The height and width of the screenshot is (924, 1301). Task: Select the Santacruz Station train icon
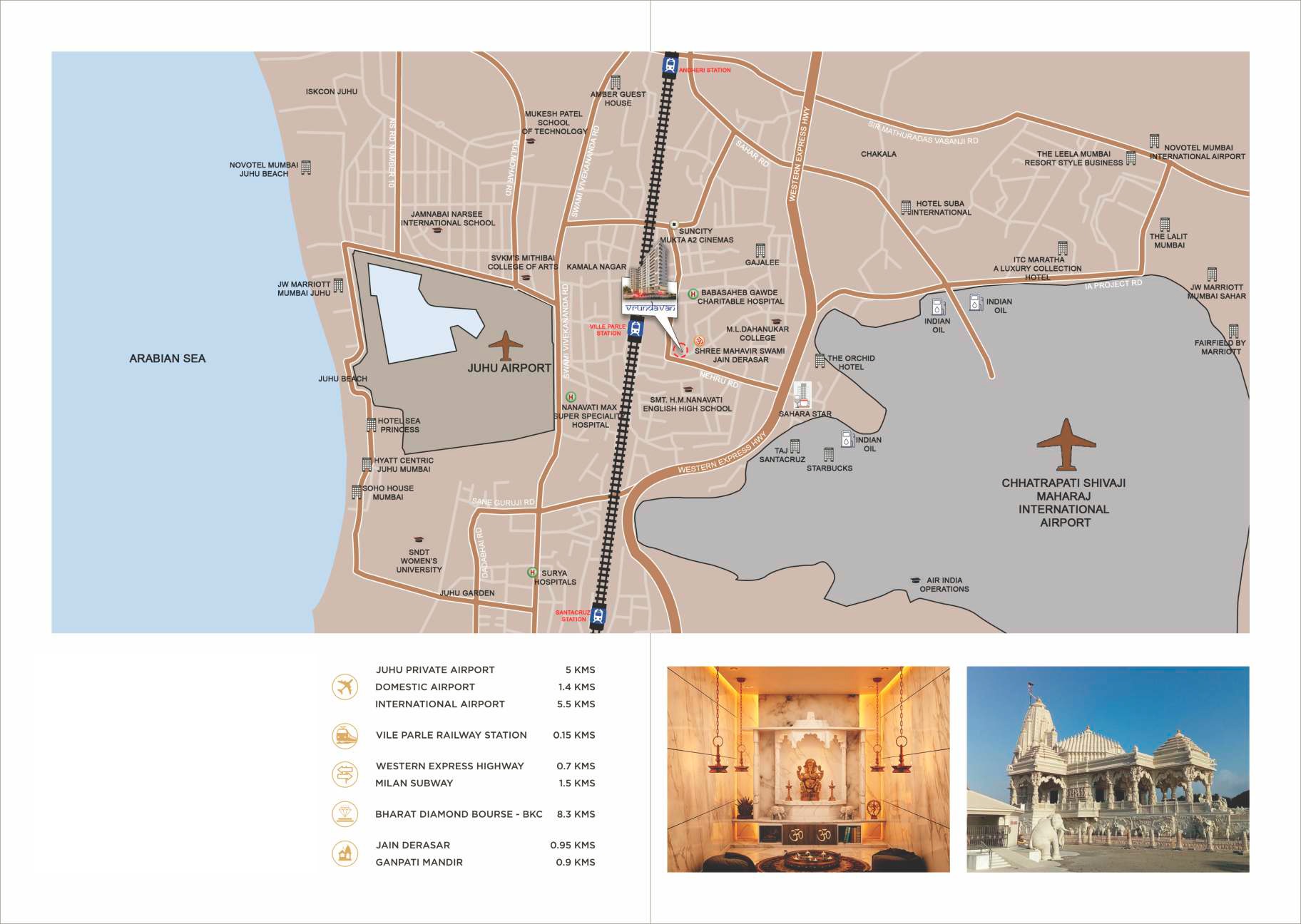click(x=598, y=615)
